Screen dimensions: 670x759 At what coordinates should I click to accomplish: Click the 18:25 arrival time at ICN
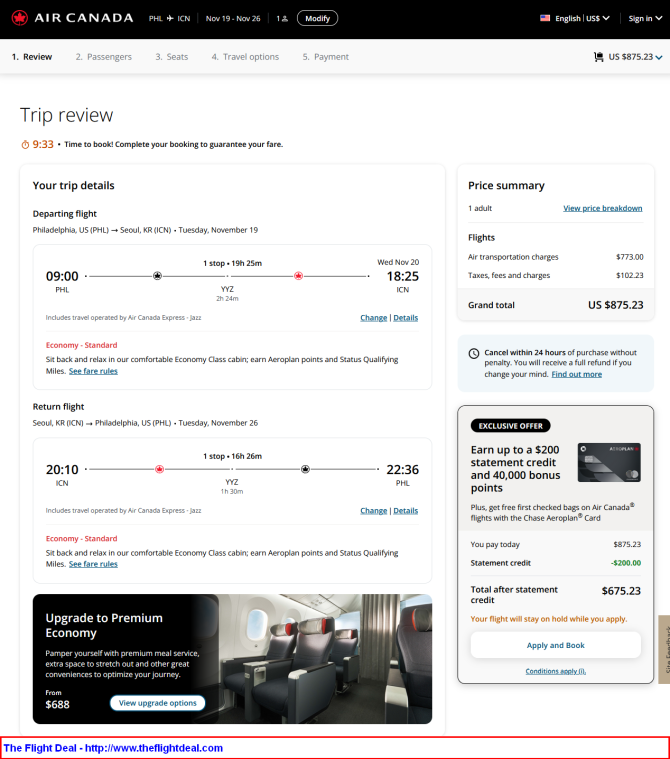[x=402, y=276]
